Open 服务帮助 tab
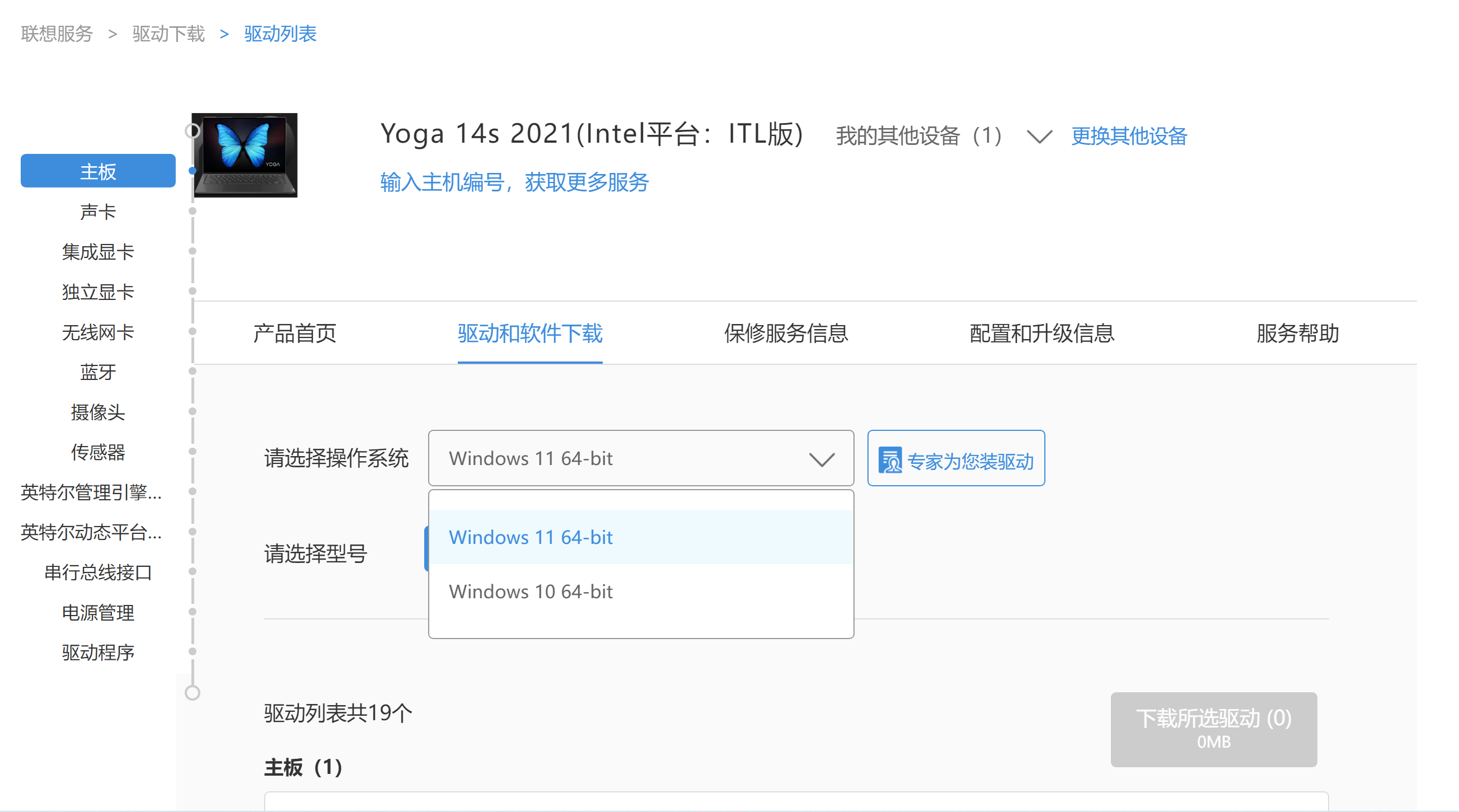The image size is (1459, 812). coord(1298,333)
